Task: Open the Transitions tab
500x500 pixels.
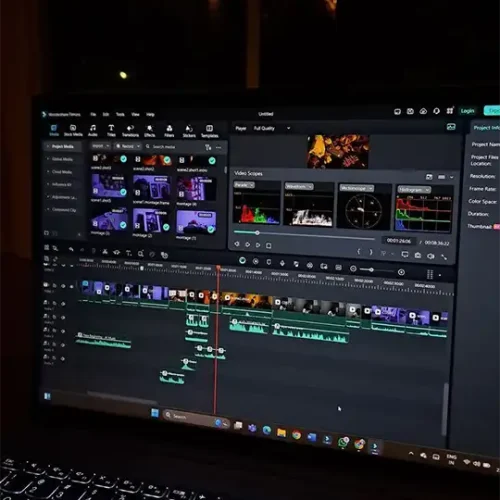Action: pyautogui.click(x=130, y=131)
